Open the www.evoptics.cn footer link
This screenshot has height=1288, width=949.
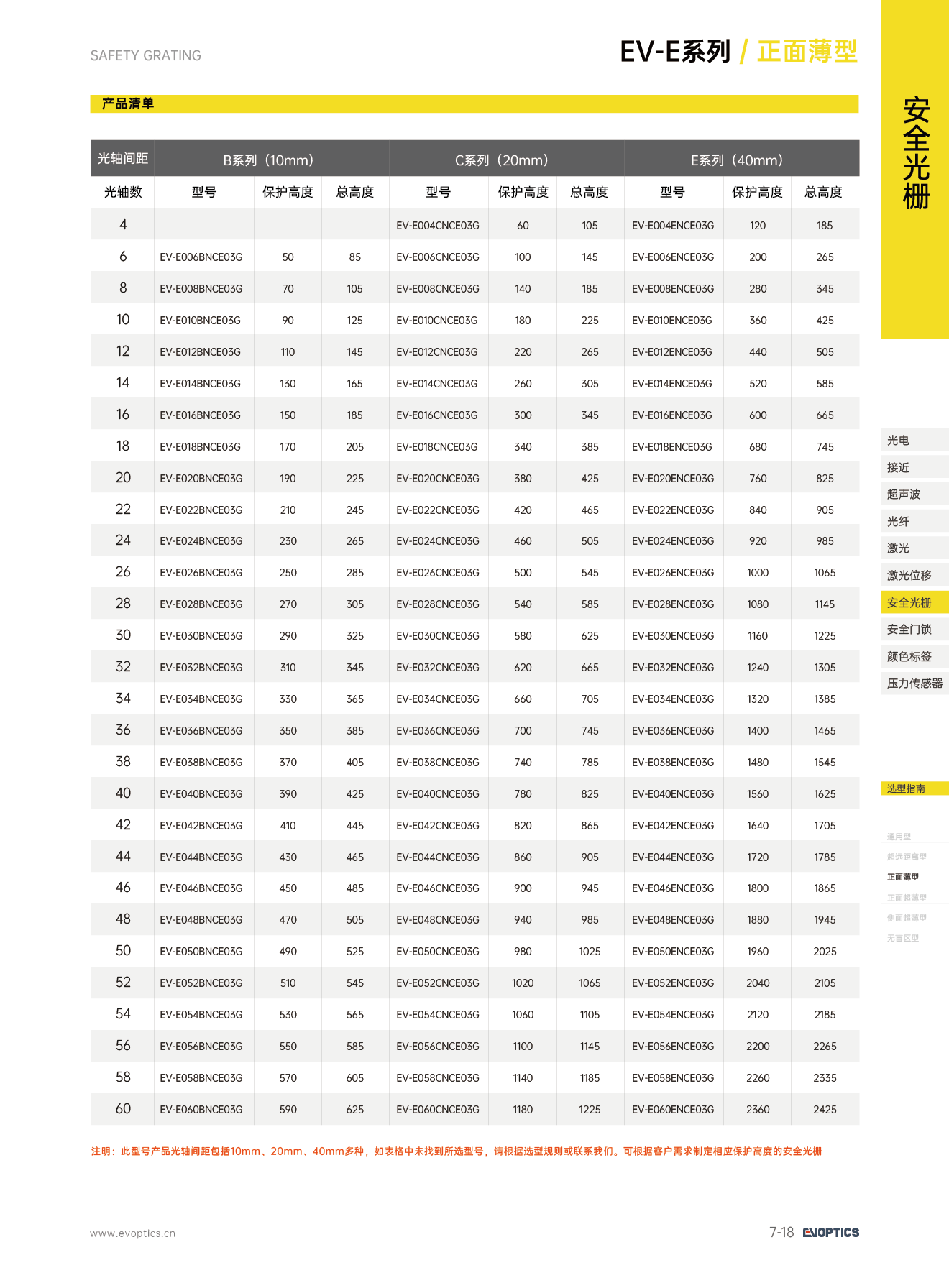coord(132,1233)
